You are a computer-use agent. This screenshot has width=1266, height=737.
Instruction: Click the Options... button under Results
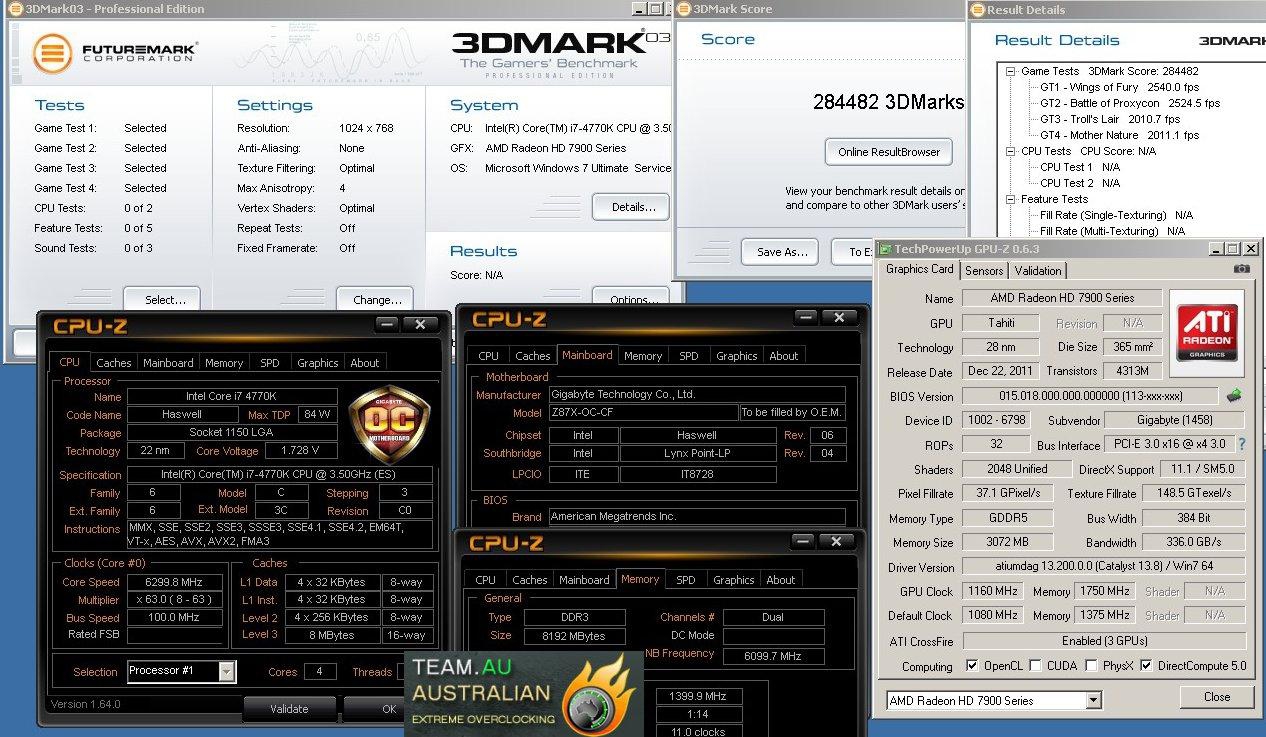(631, 298)
